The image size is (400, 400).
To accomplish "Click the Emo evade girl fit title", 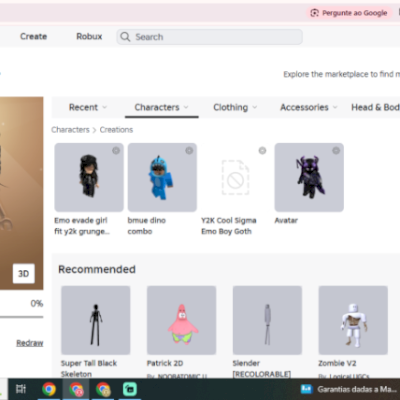I will click(82, 226).
